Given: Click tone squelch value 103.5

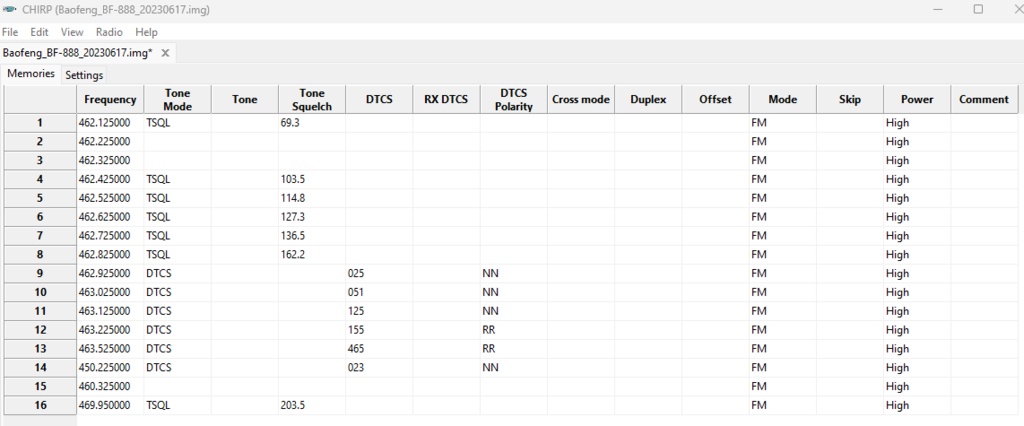Looking at the screenshot, I should [312, 179].
